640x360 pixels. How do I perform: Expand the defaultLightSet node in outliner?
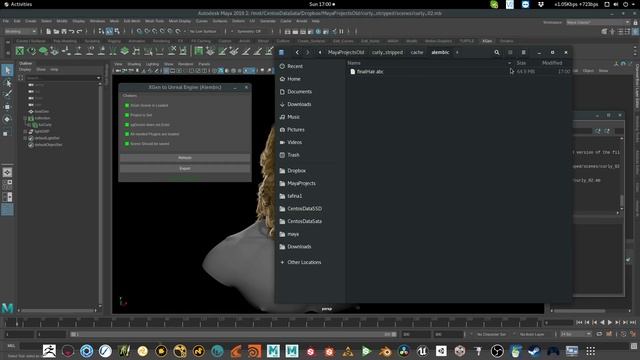[26, 138]
